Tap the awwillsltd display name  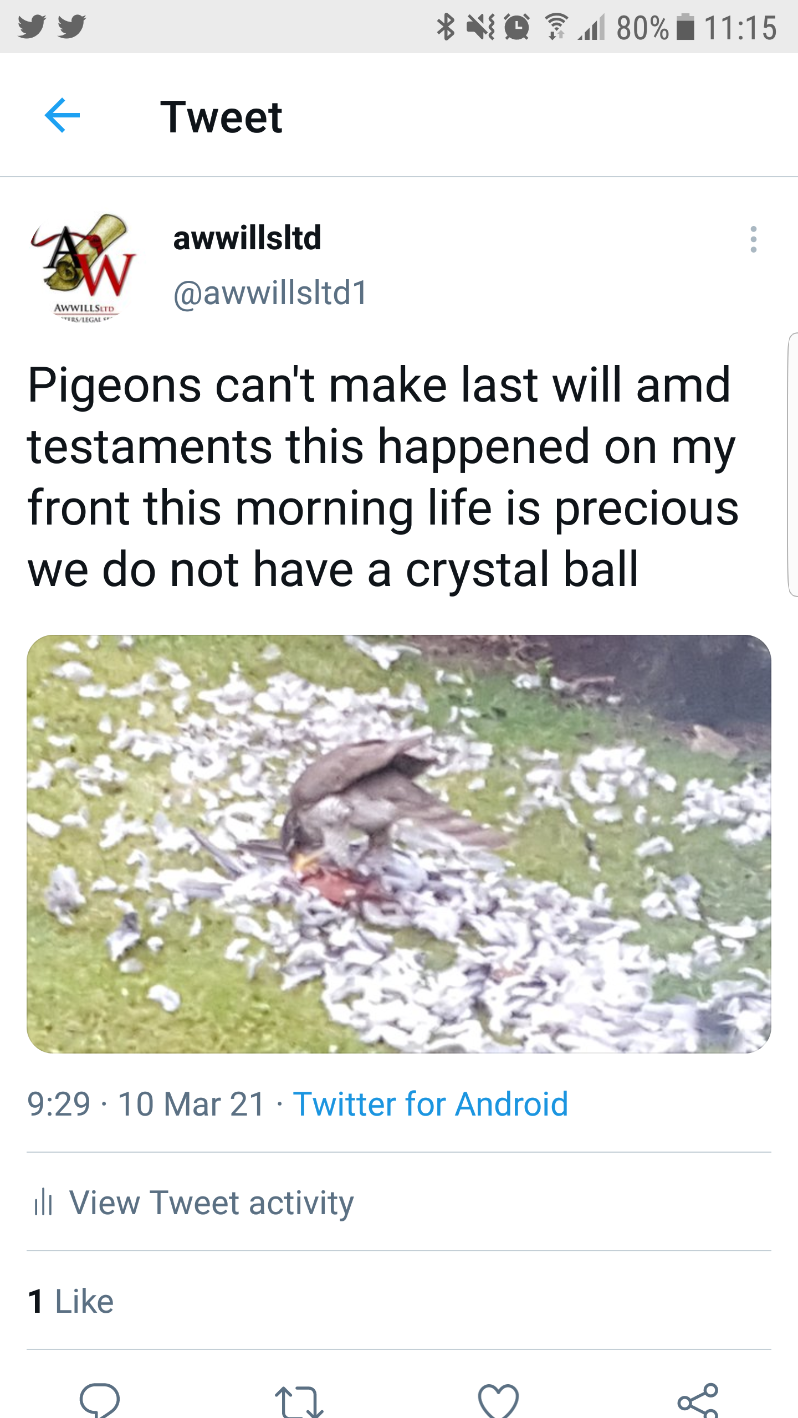pos(247,238)
